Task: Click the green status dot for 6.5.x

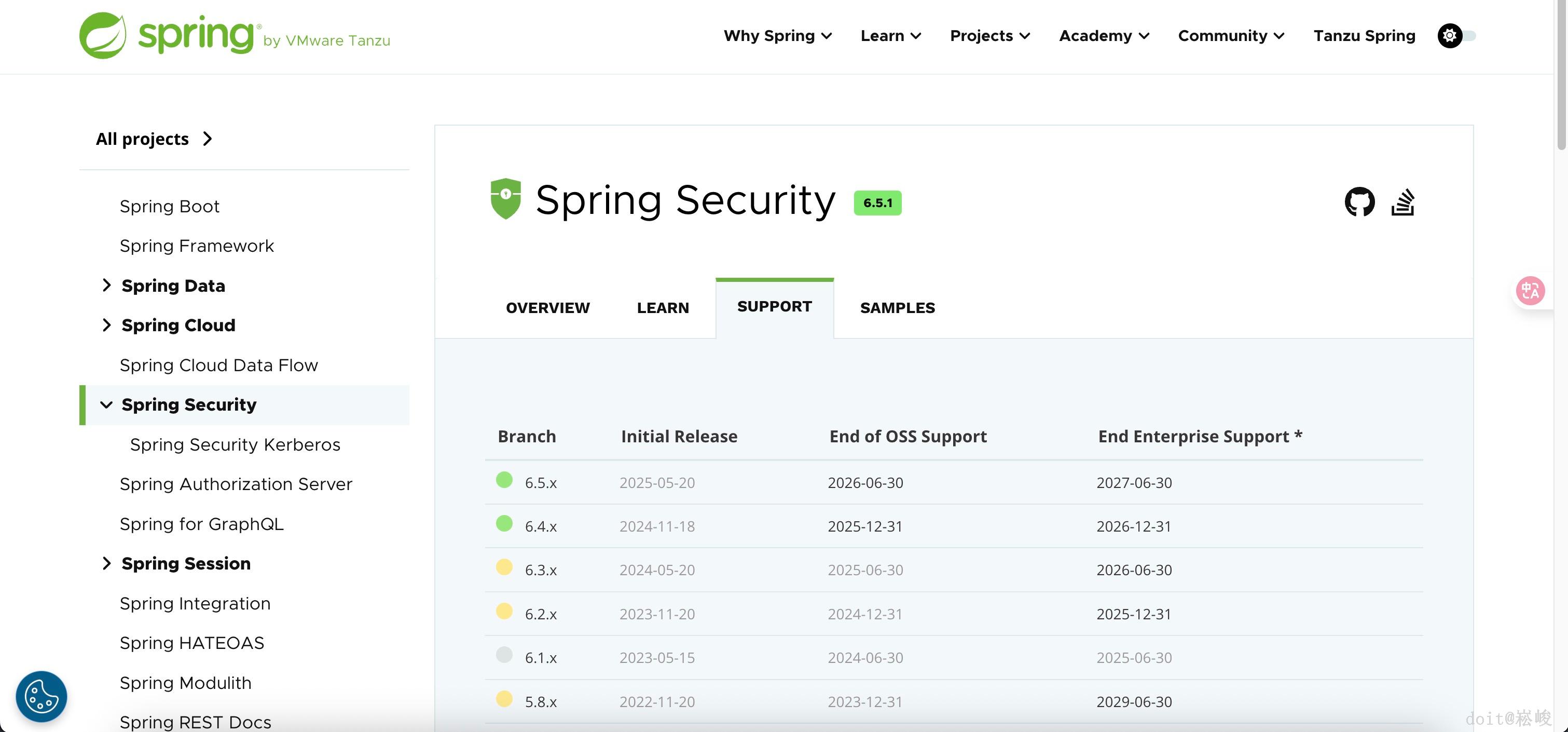Action: coord(504,480)
